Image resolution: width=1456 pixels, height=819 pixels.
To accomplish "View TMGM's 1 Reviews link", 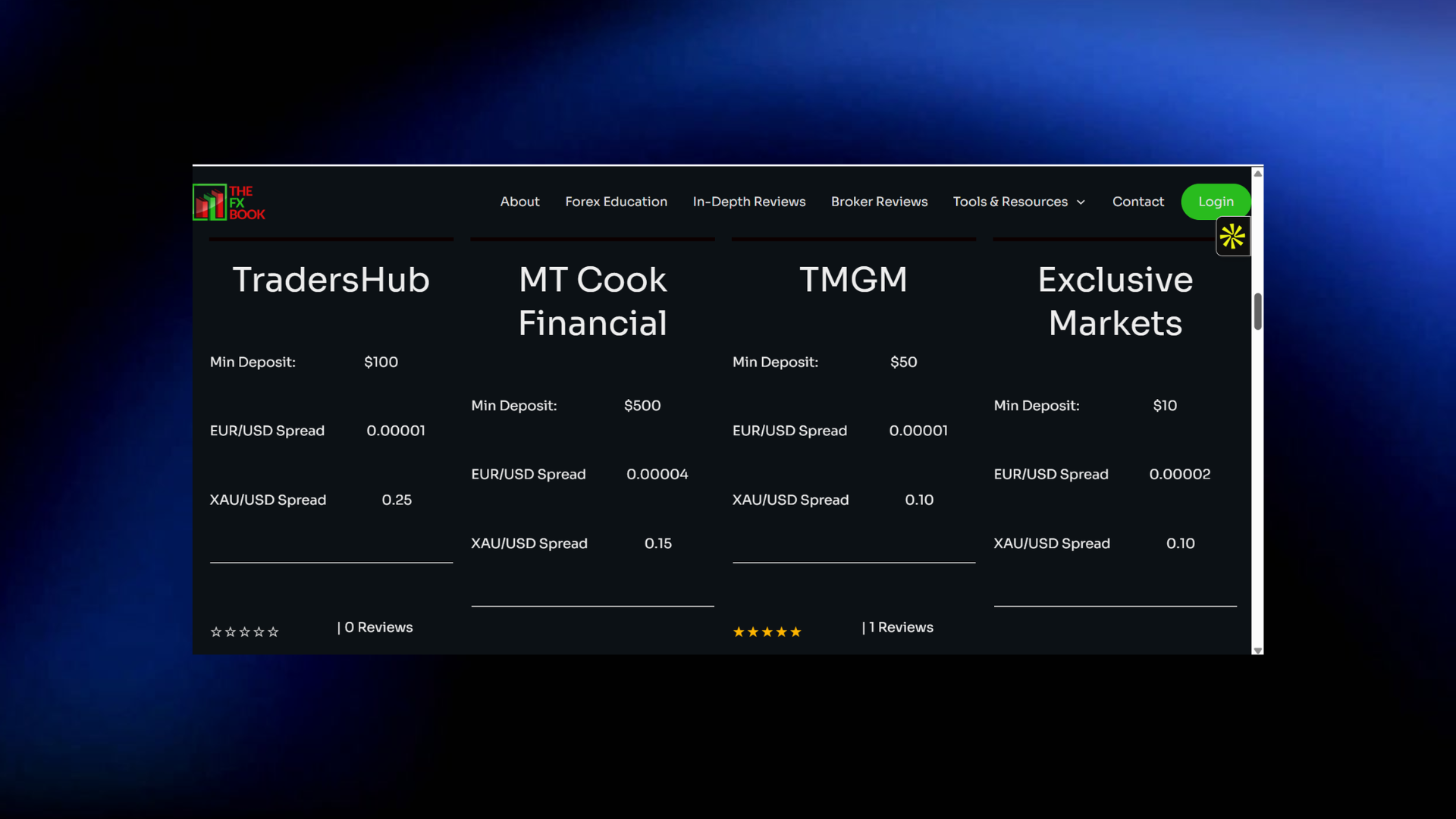I will (x=898, y=627).
